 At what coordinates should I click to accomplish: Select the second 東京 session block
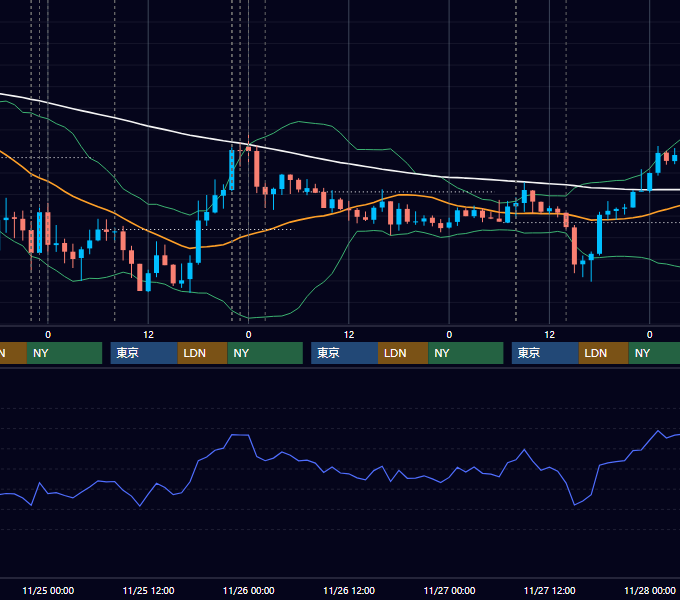point(344,353)
